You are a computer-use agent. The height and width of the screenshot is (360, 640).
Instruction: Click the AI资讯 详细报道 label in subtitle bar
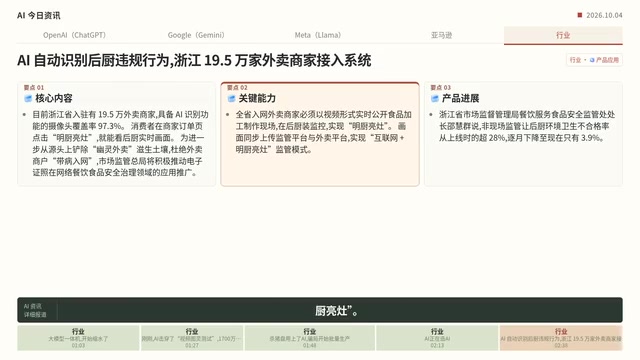[x=35, y=310]
